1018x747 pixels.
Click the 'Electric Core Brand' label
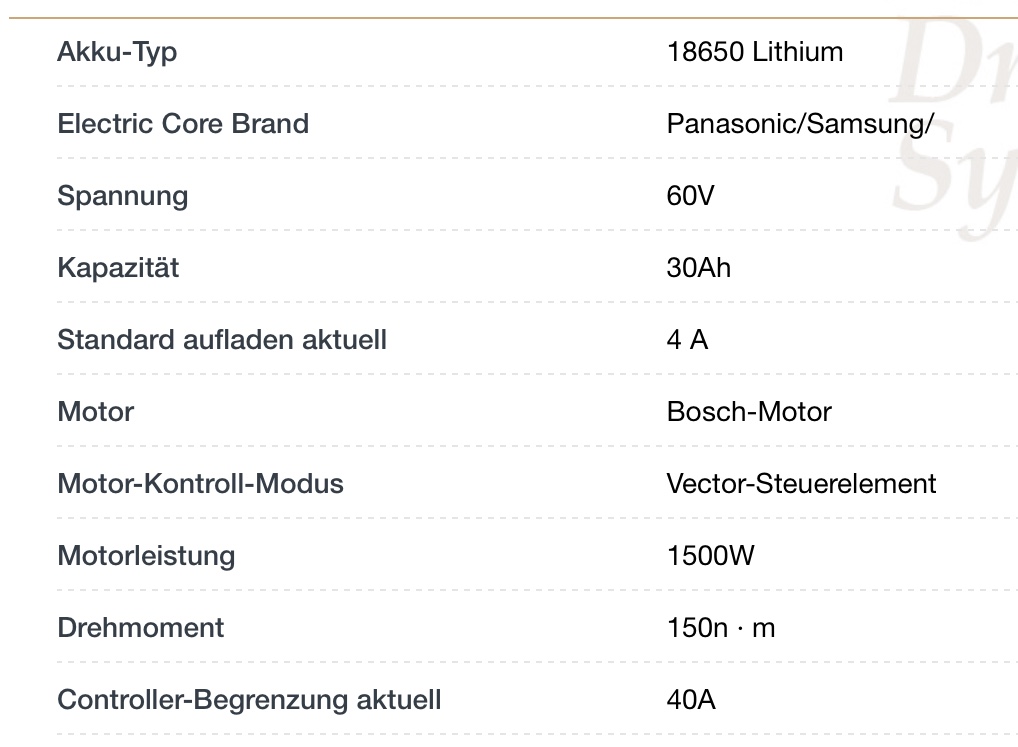(x=183, y=124)
